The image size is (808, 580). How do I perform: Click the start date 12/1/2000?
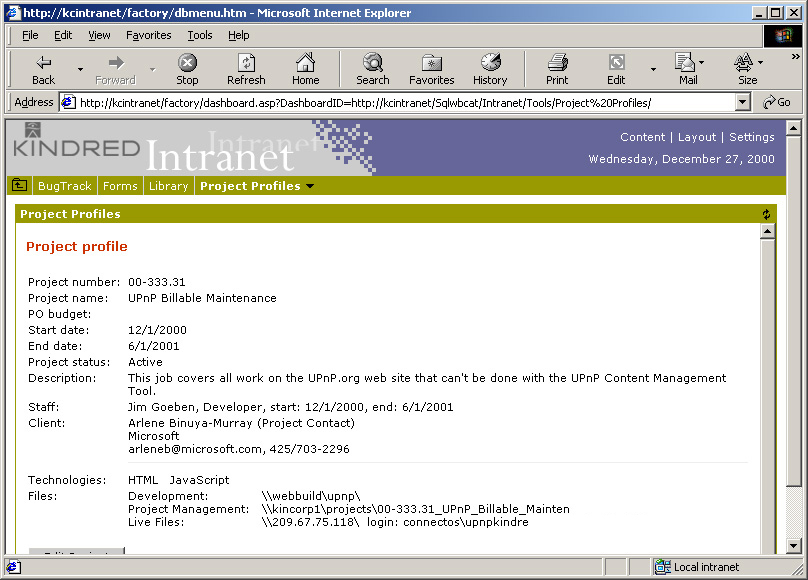point(157,330)
